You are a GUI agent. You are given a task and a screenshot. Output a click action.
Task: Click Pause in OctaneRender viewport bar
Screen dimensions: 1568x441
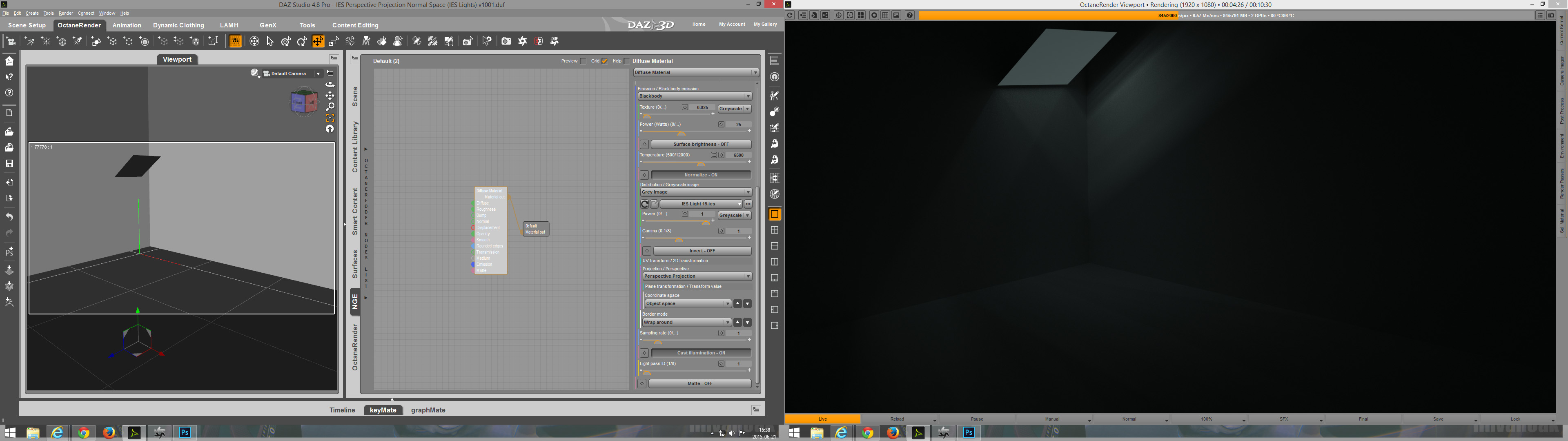point(976,419)
